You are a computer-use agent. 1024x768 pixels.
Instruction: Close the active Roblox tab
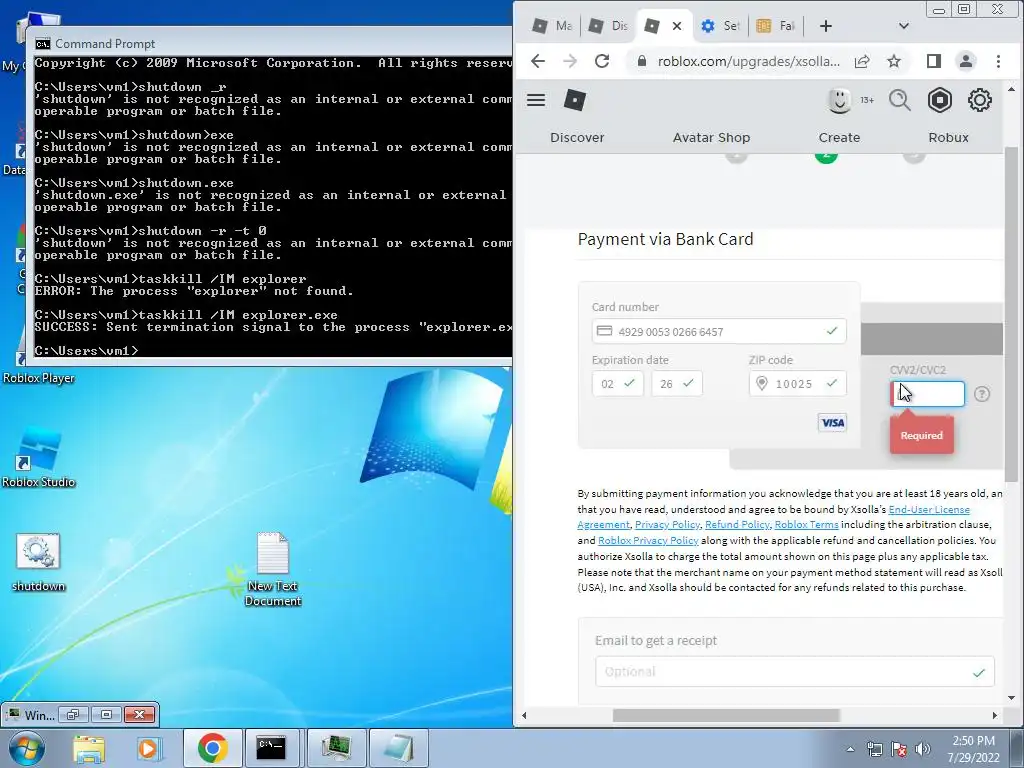677,25
